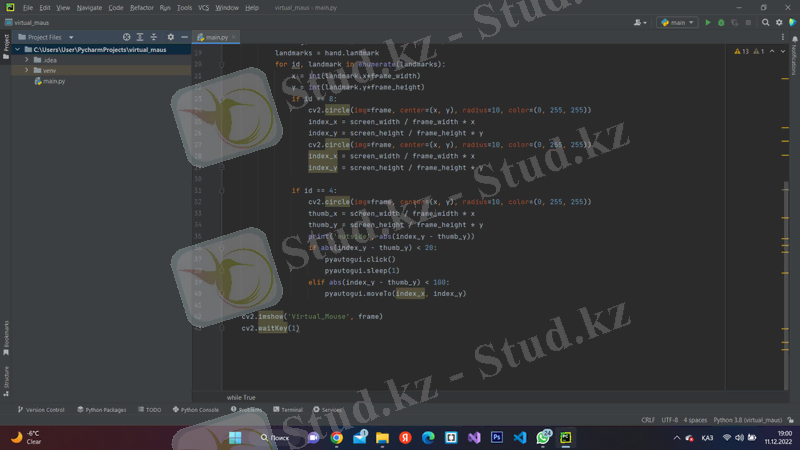
Task: Expand the .idea folder
Action: pyautogui.click(x=27, y=60)
